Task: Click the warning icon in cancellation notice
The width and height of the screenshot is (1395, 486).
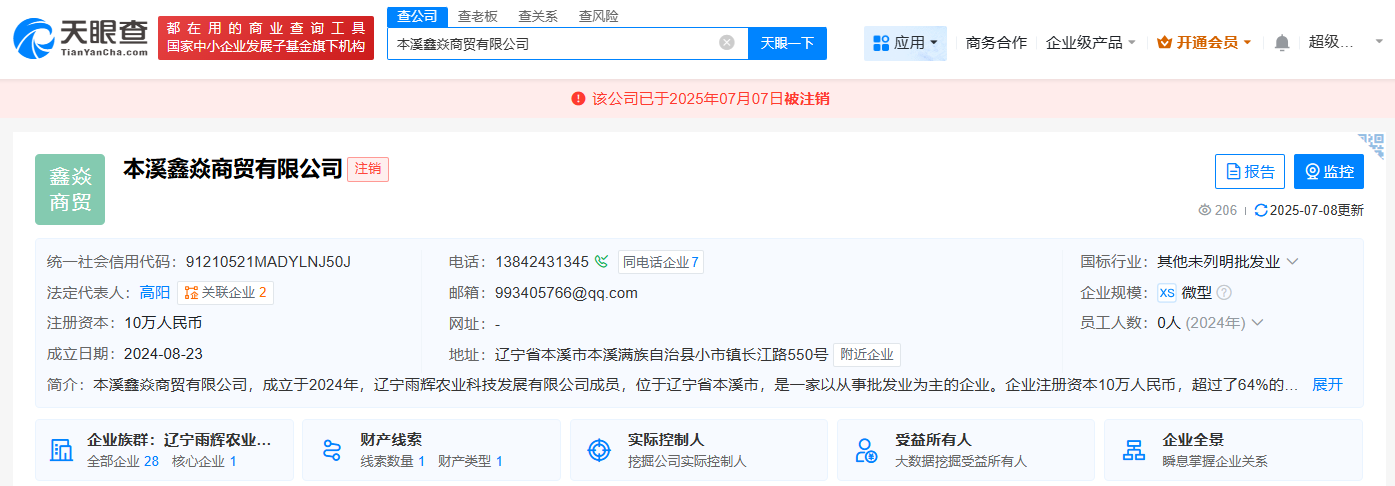Action: click(x=578, y=98)
